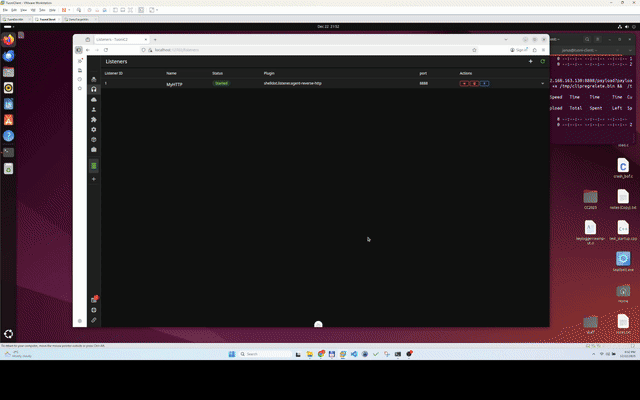Select the Home folder desktop icon
640x400 pixels.
[623, 293]
